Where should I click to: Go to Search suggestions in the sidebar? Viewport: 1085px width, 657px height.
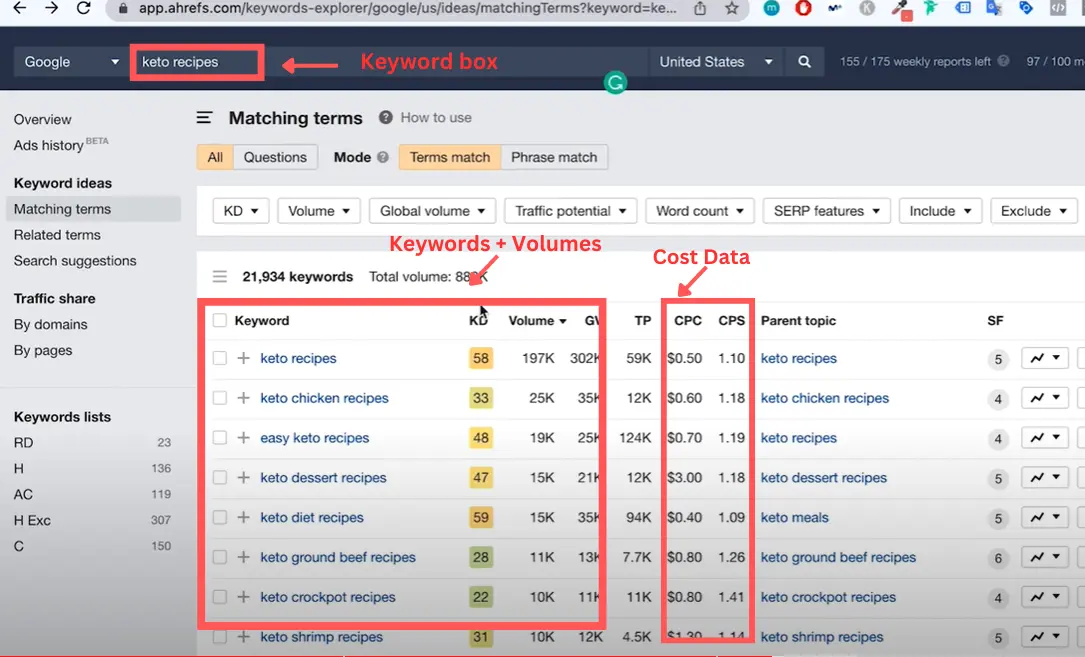(x=76, y=260)
